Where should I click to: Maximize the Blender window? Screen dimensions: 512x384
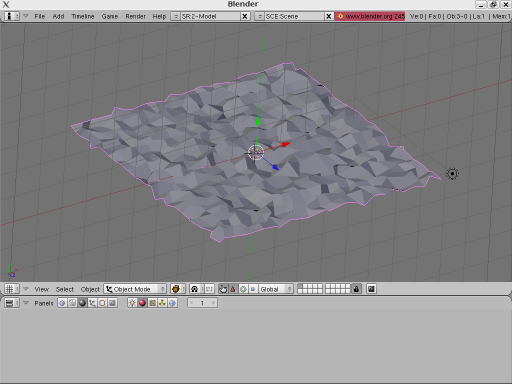click(x=494, y=4)
